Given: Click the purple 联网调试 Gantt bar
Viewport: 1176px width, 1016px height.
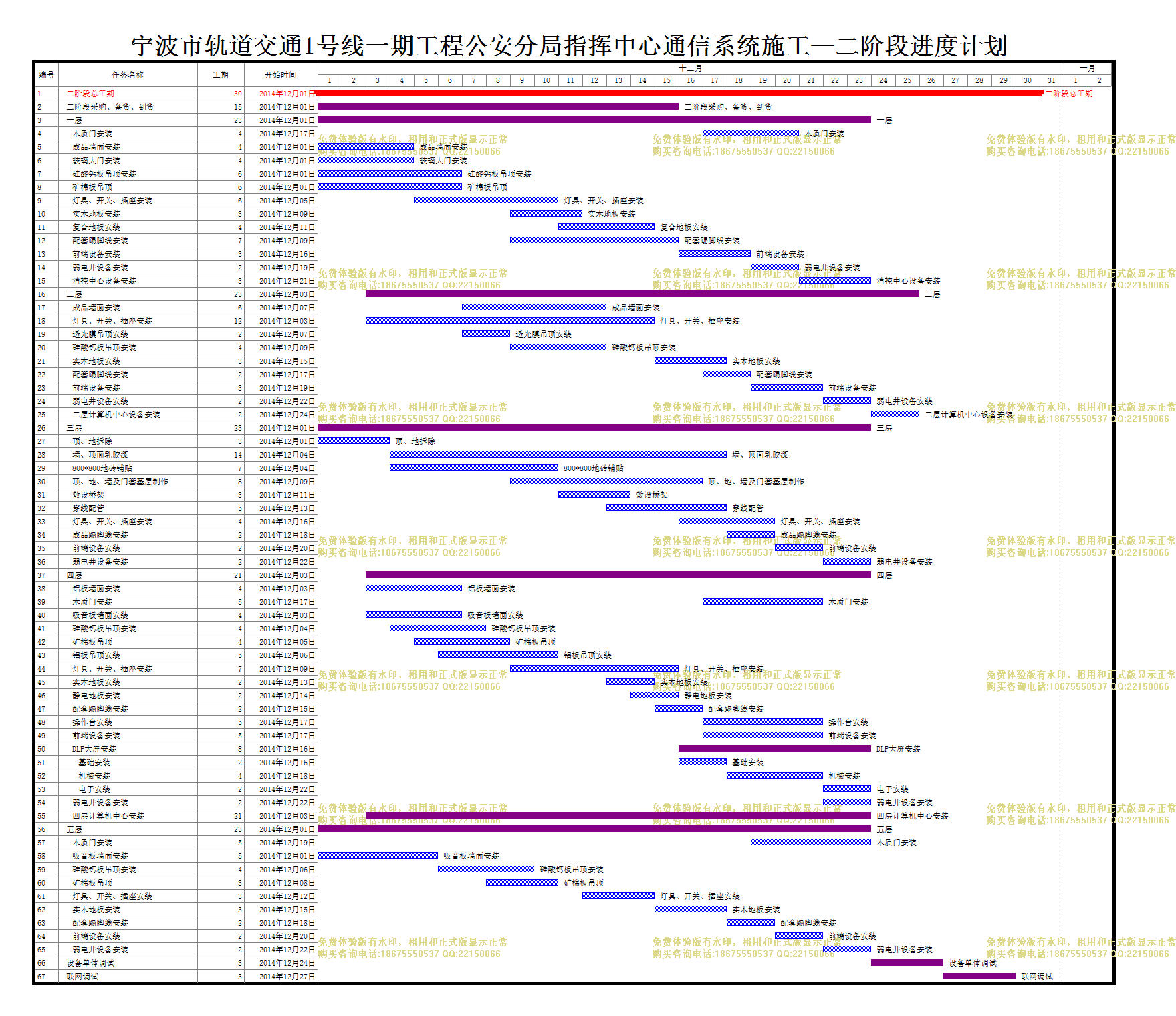Looking at the screenshot, I should pyautogui.click(x=979, y=976).
